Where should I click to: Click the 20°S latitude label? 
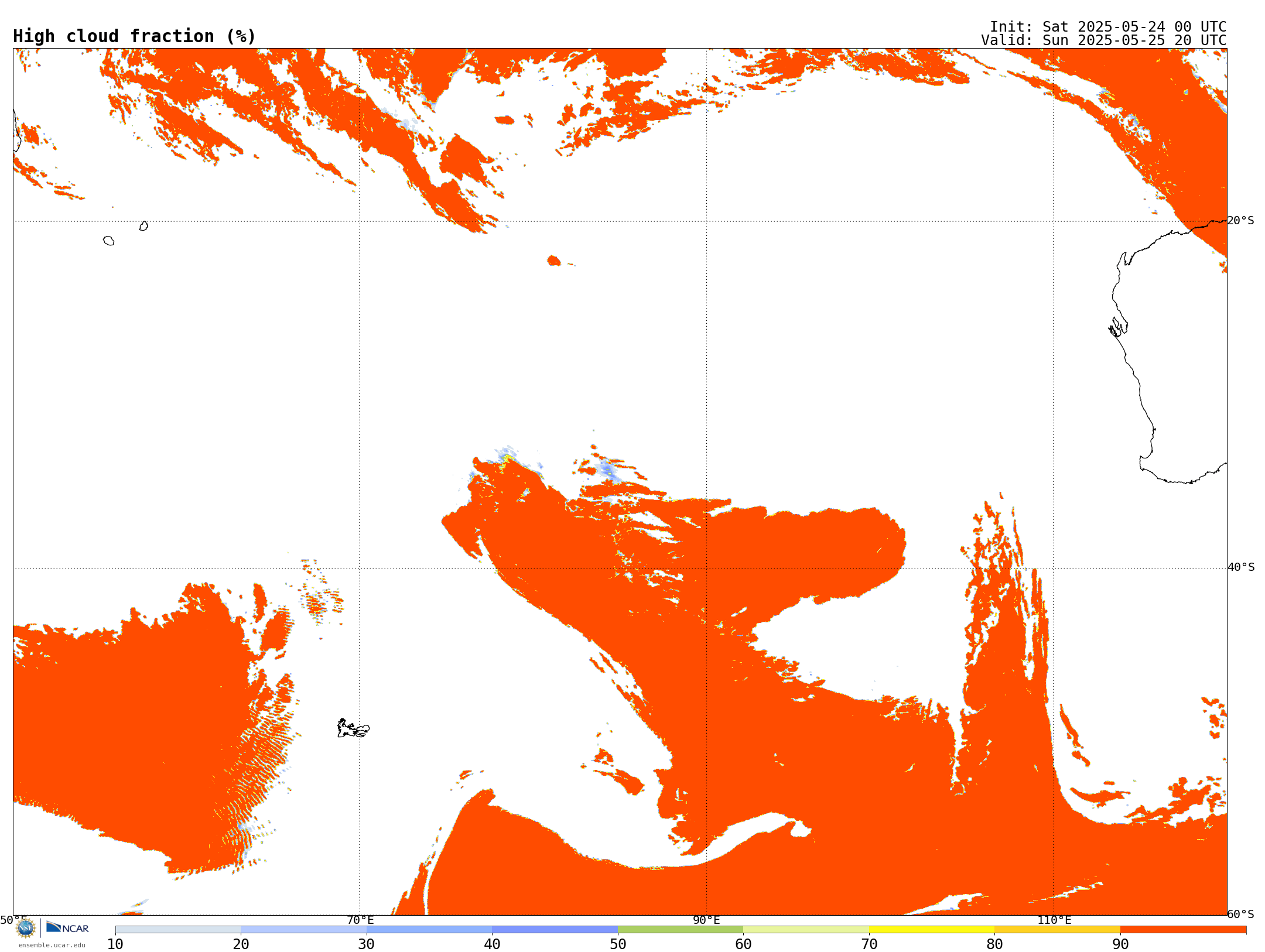(1240, 221)
